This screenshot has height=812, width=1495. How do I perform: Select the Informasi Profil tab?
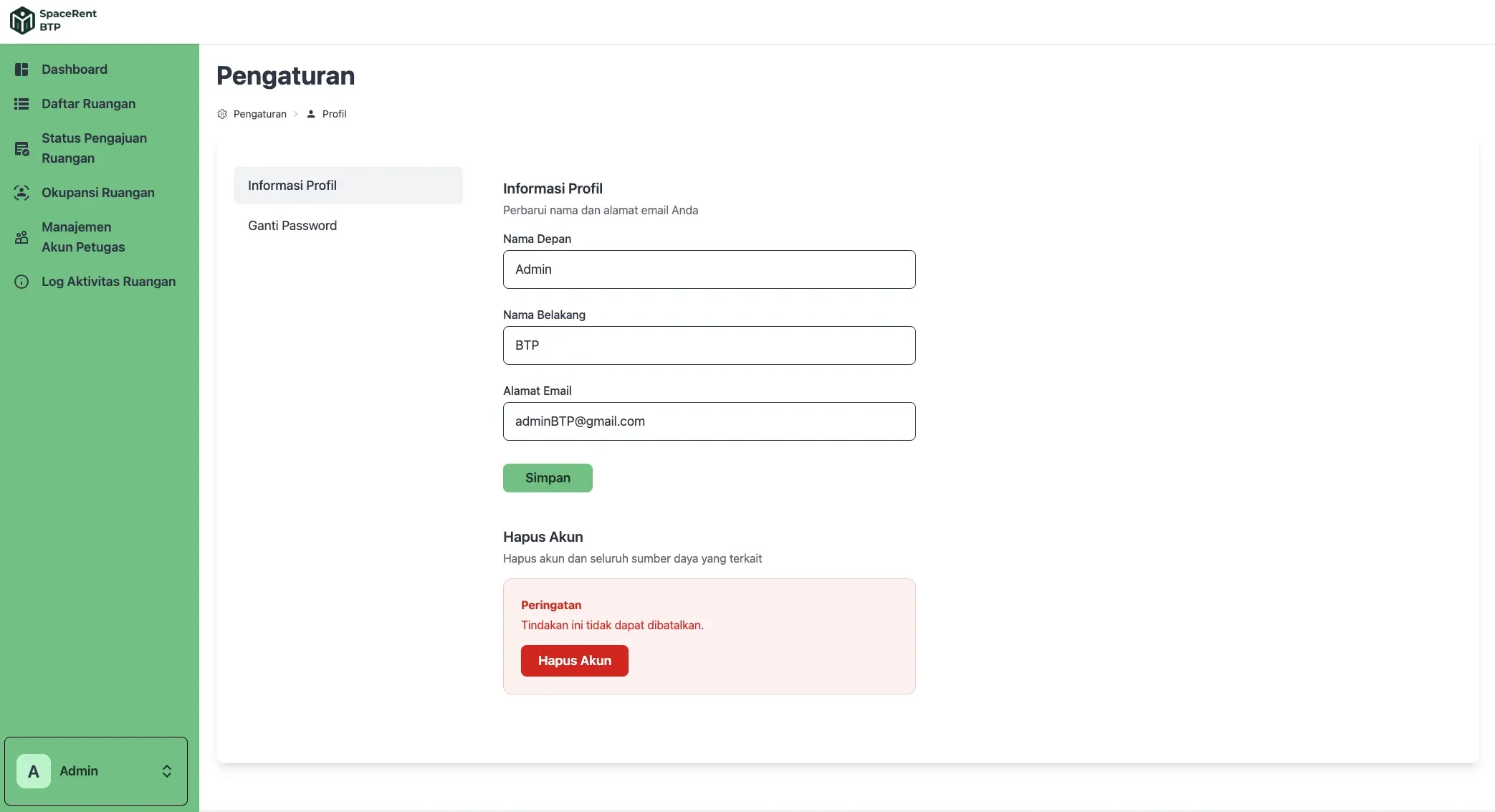click(348, 186)
